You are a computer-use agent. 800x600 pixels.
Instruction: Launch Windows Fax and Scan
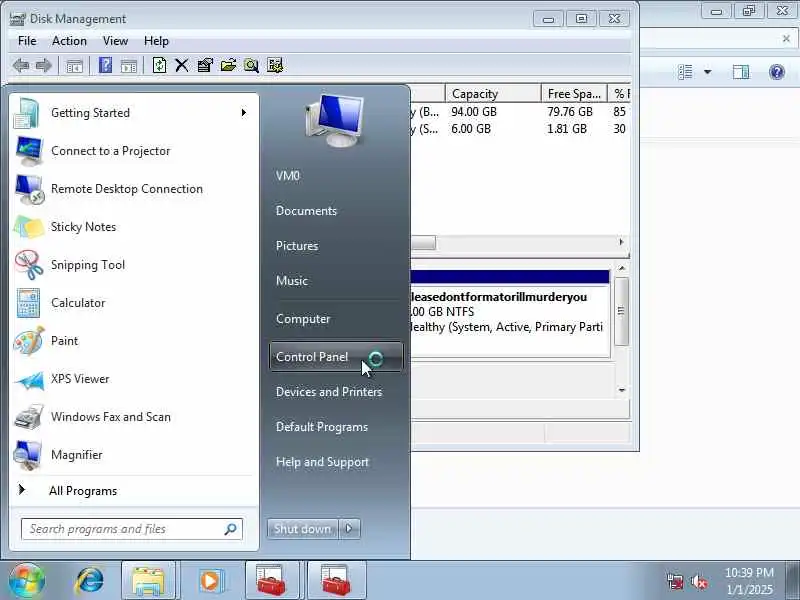pos(134,417)
